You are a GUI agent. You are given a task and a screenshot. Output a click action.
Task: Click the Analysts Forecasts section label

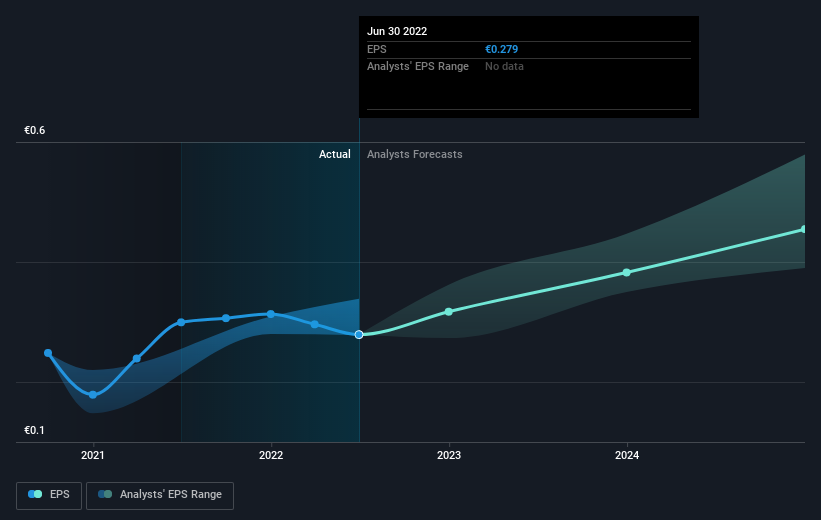click(x=415, y=154)
